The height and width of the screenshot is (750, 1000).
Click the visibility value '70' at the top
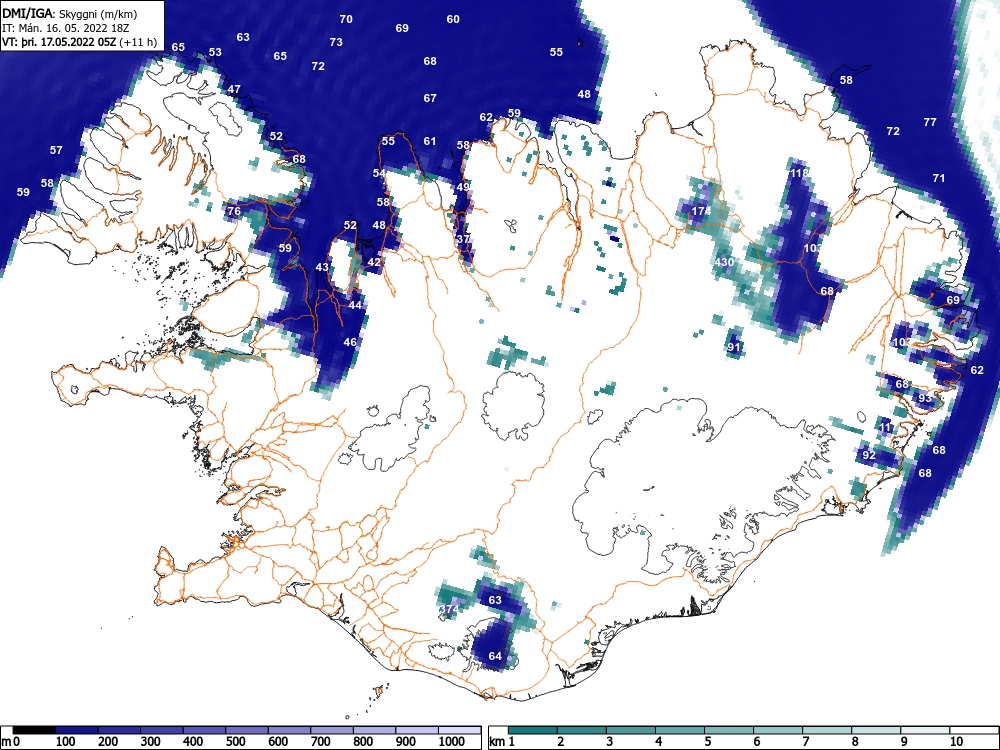[346, 19]
